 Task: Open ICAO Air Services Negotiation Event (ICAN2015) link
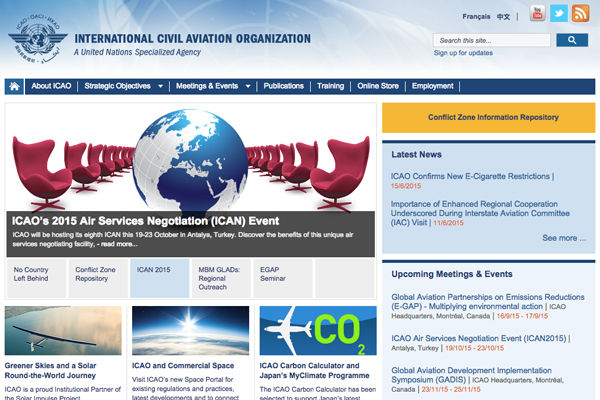[x=478, y=338]
